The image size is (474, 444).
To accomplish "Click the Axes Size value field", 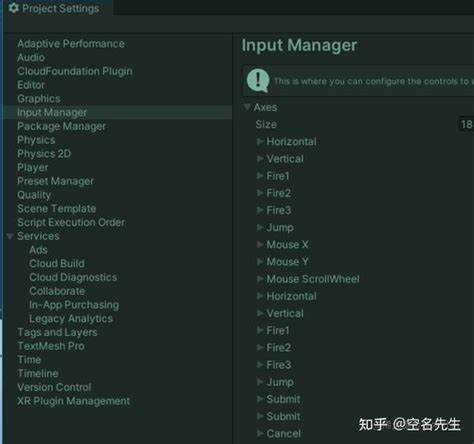I will pos(466,124).
